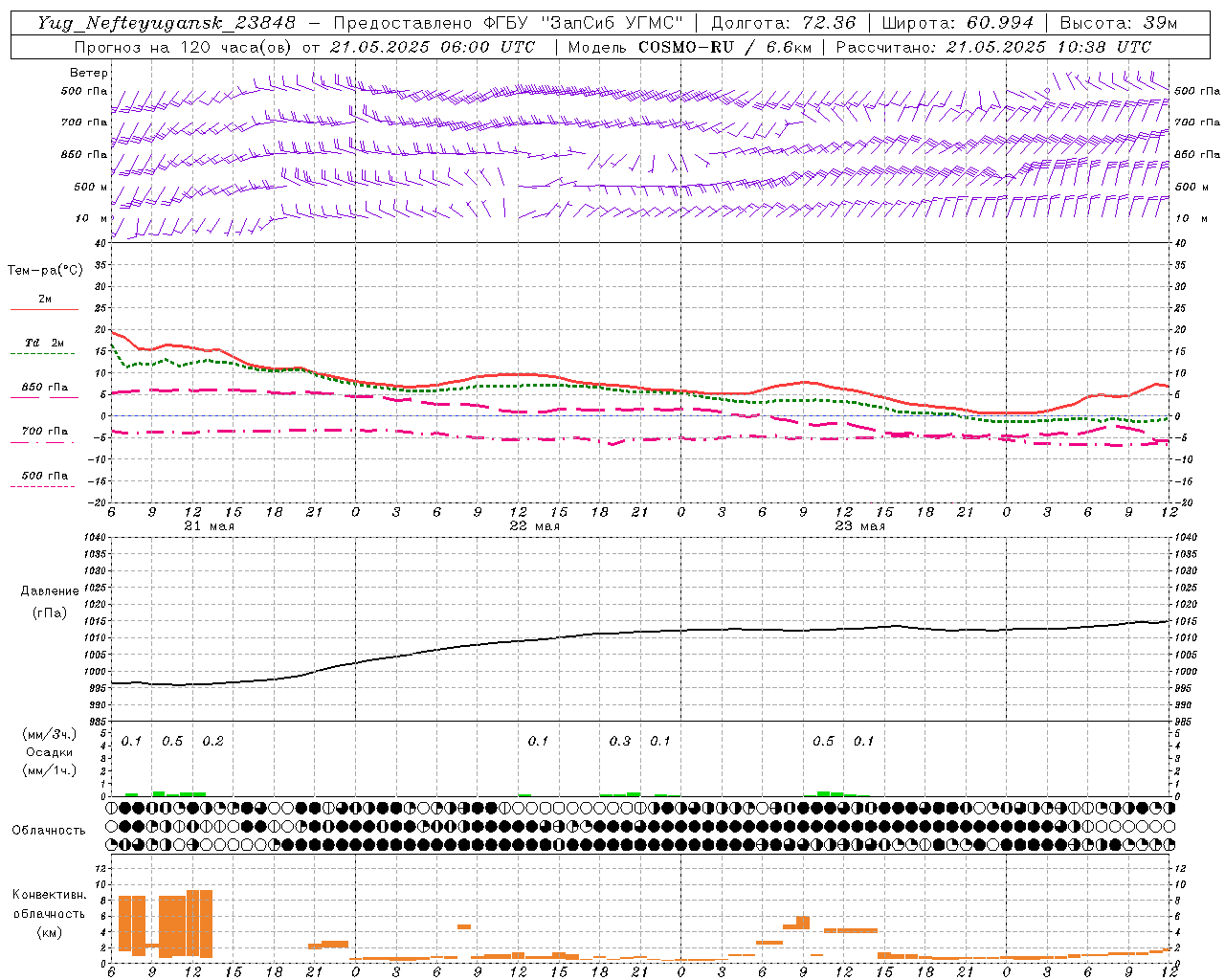The image size is (1225, 980).
Task: Click the (мм/1ч.) precipitation unit label
Action: pyautogui.click(x=49, y=770)
